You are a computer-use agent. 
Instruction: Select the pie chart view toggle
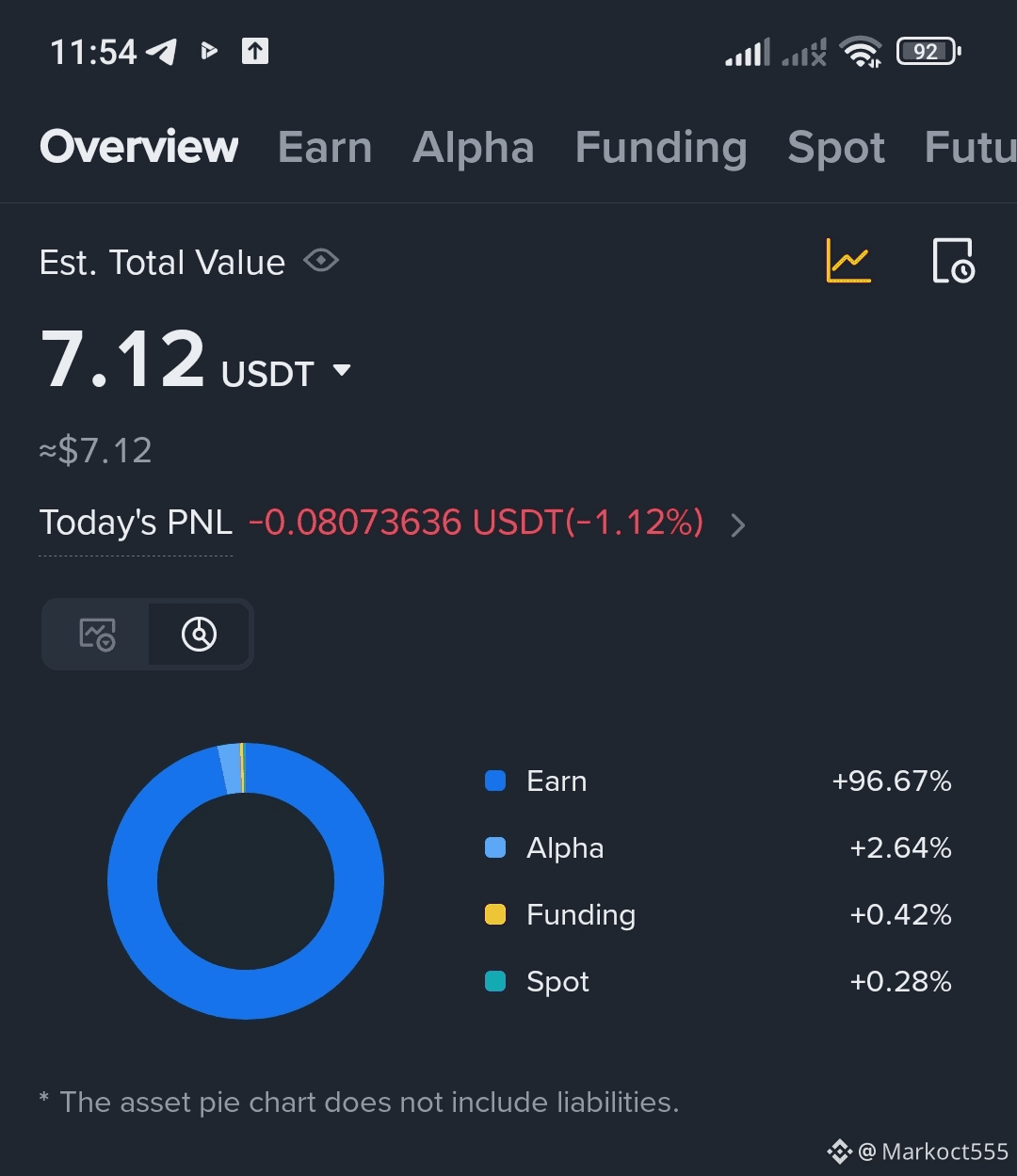[x=199, y=635]
